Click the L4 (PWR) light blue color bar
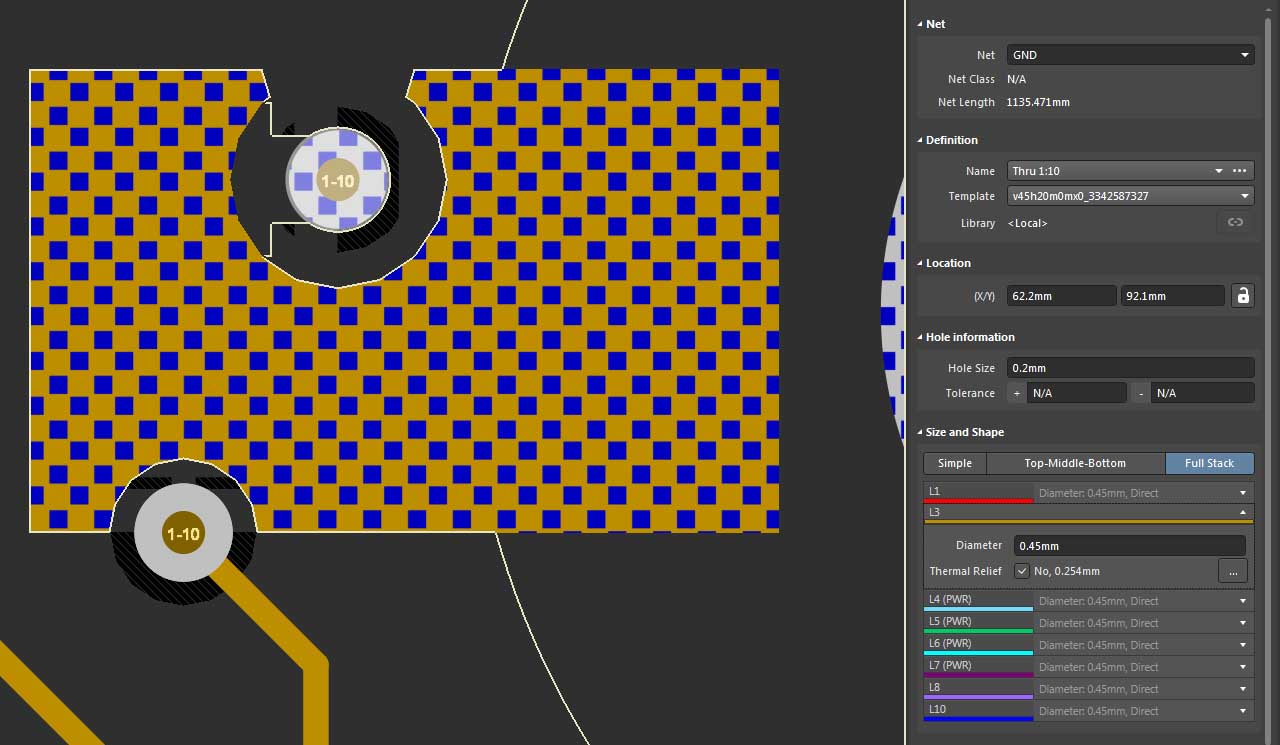 point(978,608)
